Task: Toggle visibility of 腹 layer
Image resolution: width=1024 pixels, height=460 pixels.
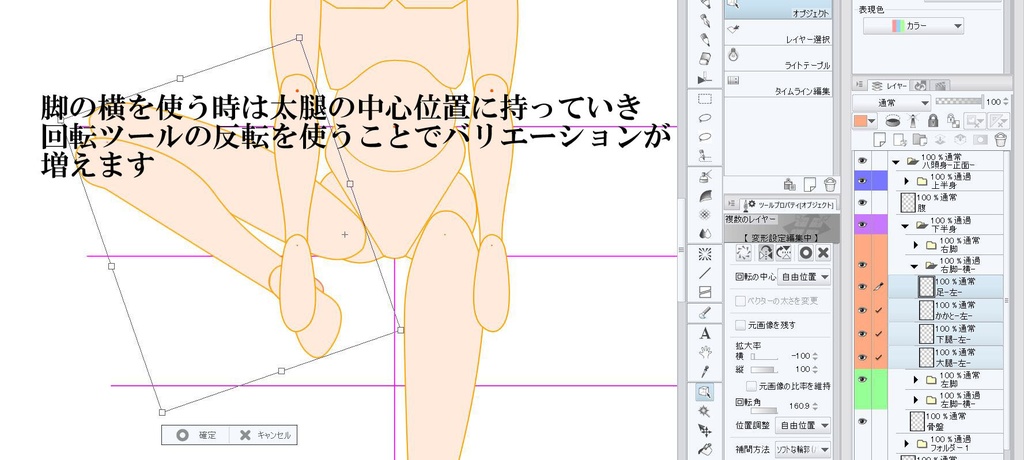Action: [x=863, y=202]
